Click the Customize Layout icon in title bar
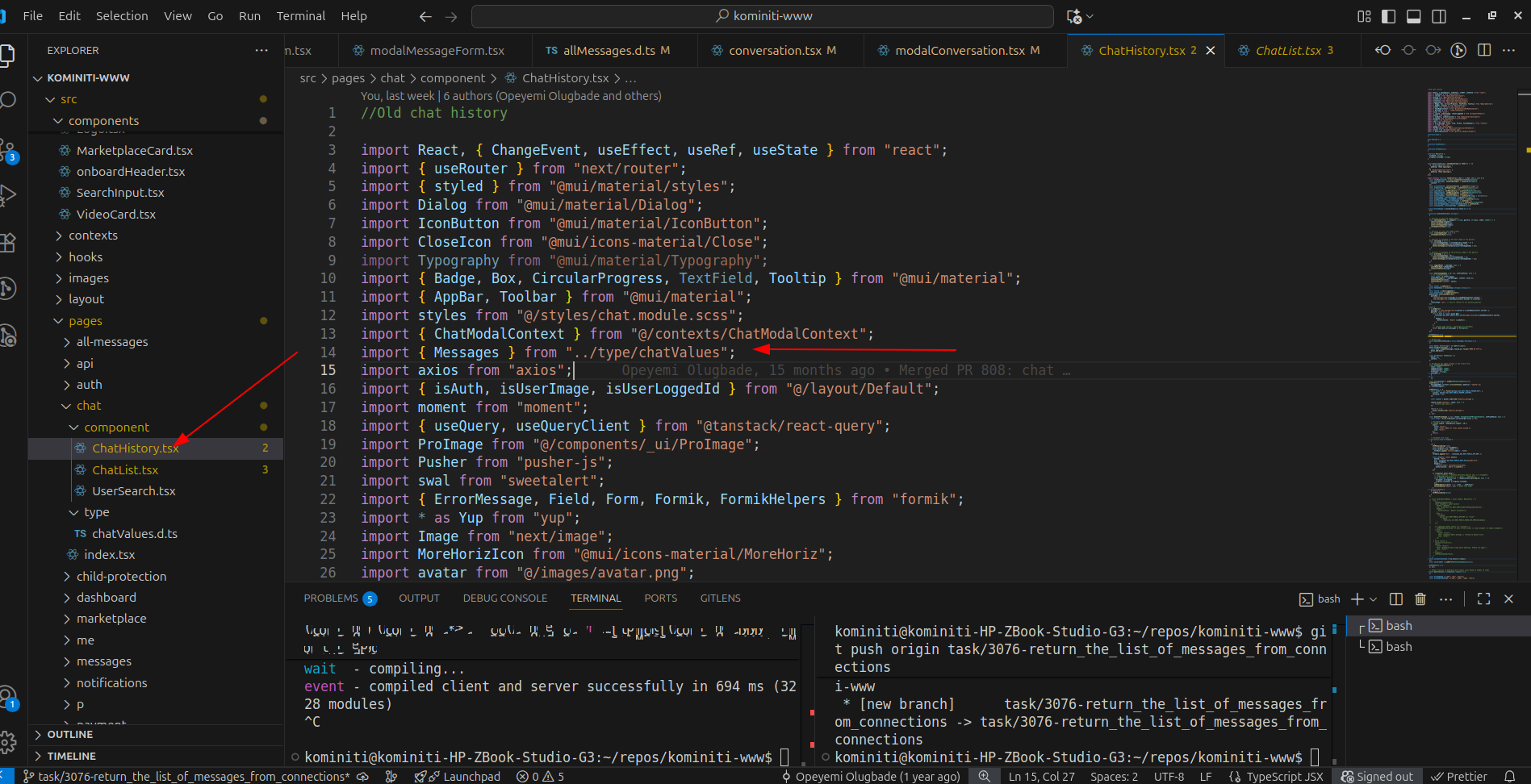This screenshot has width=1531, height=784. (x=1364, y=16)
